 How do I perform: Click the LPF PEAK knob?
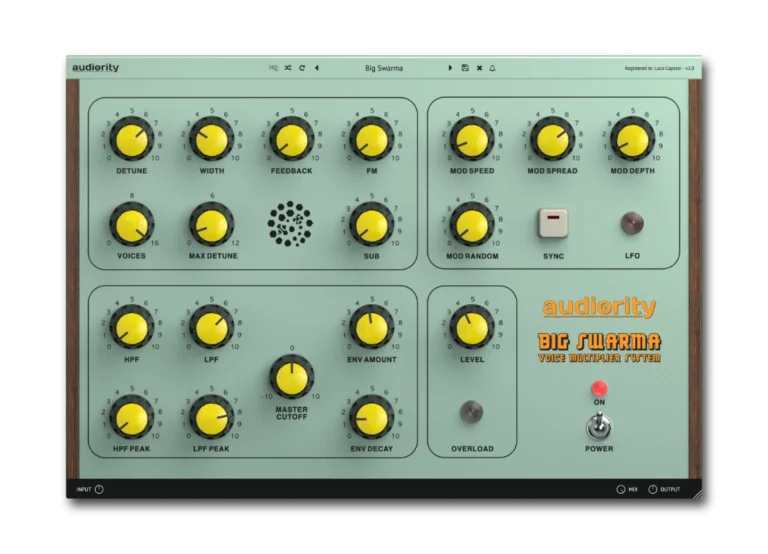click(x=212, y=418)
